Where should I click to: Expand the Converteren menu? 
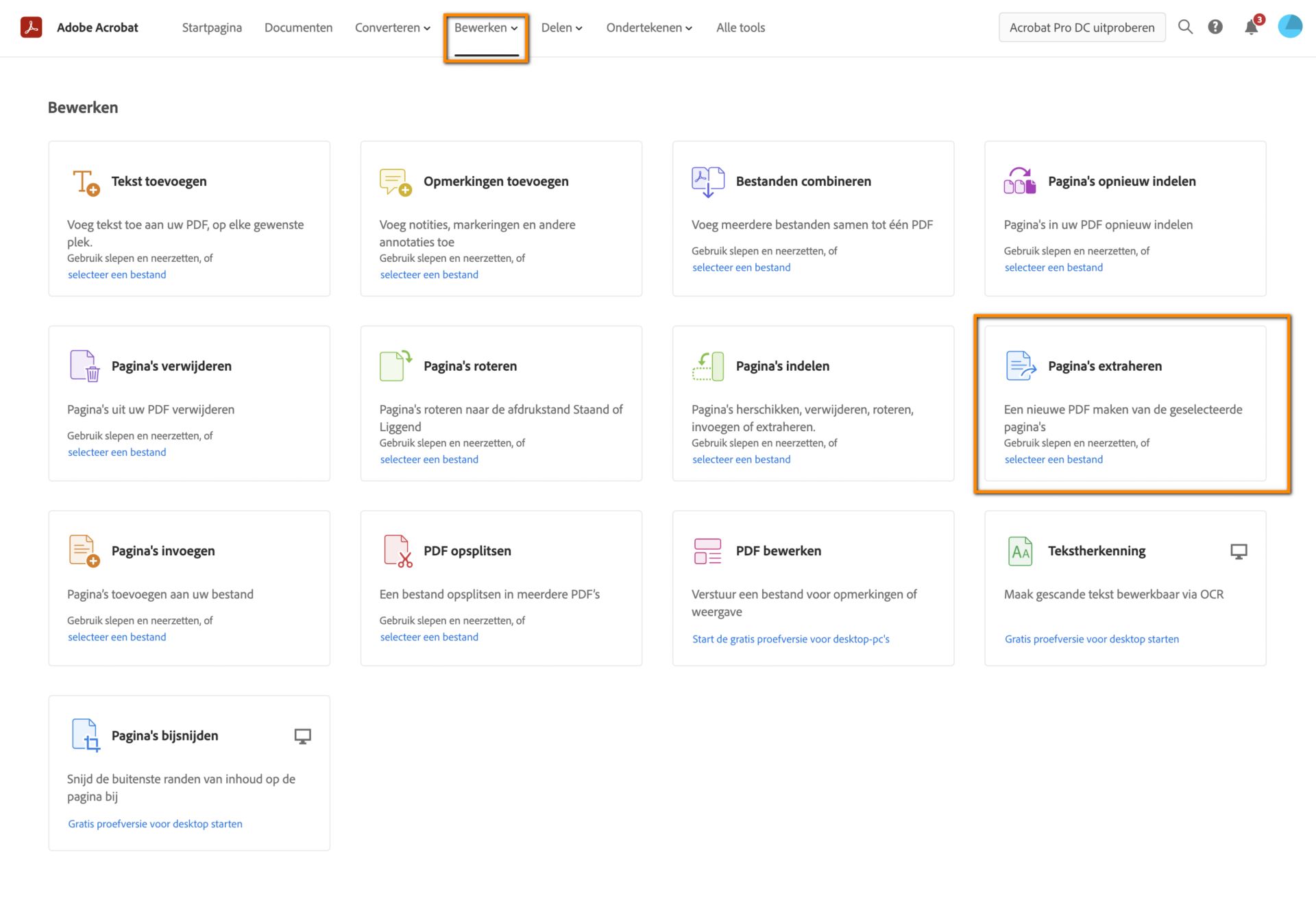tap(392, 27)
